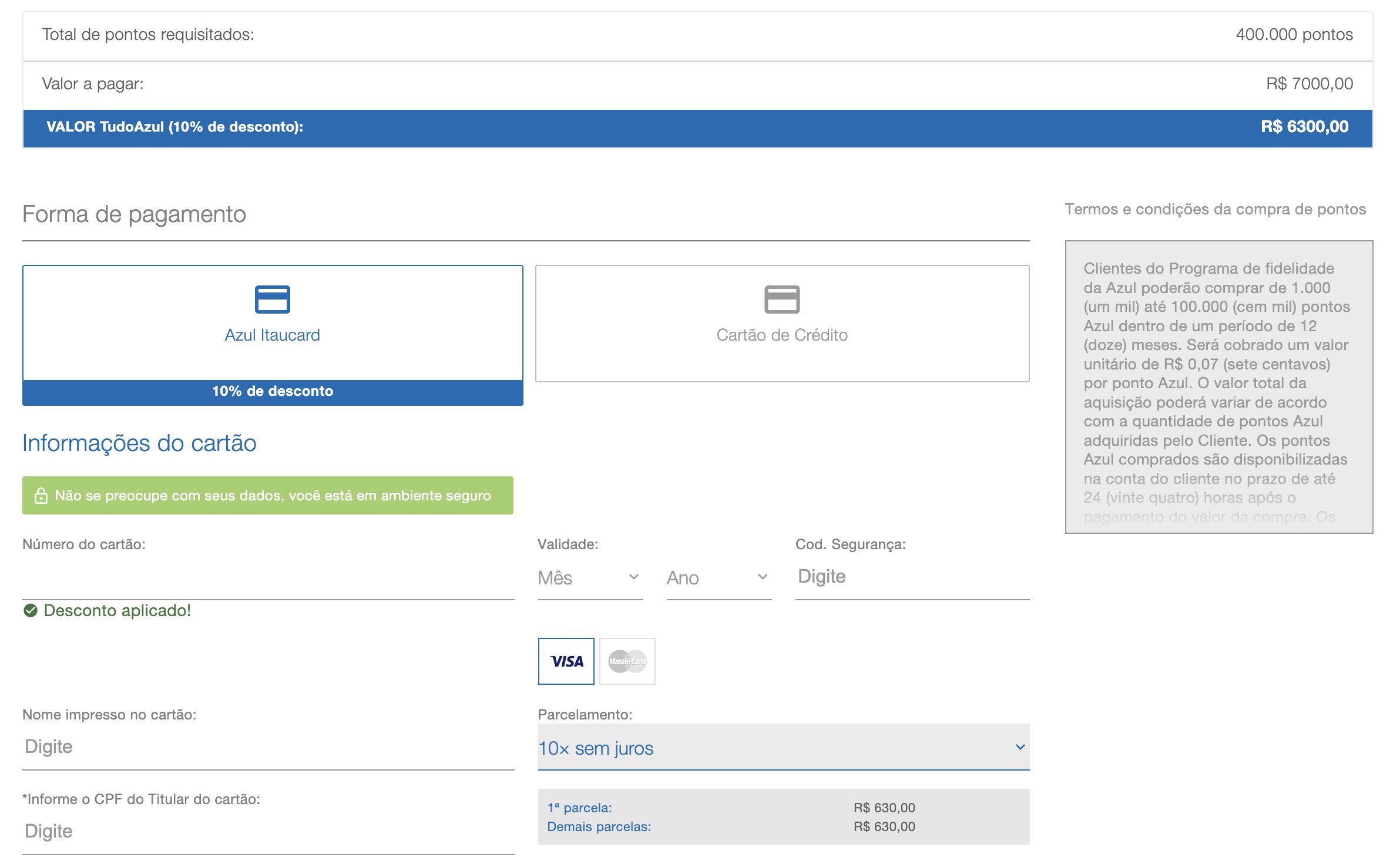Click the green check icon beside Desconto aplicado
Image resolution: width=1400 pixels, height=861 pixels.
point(31,611)
